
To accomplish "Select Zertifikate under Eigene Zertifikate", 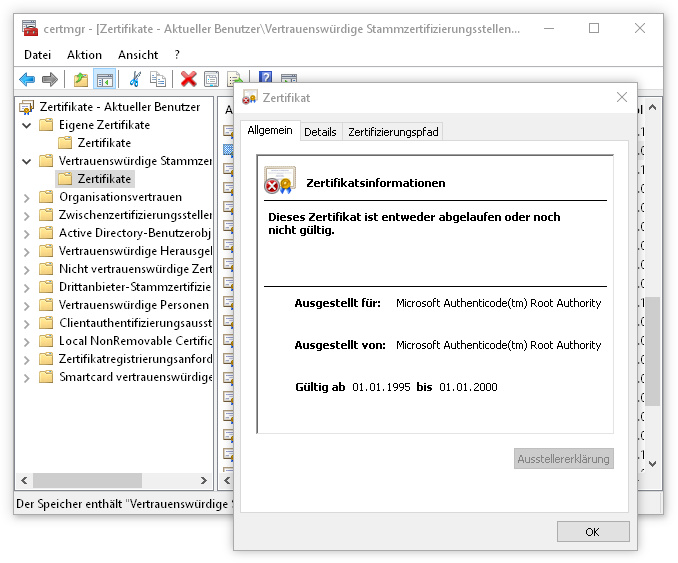I will pos(104,143).
